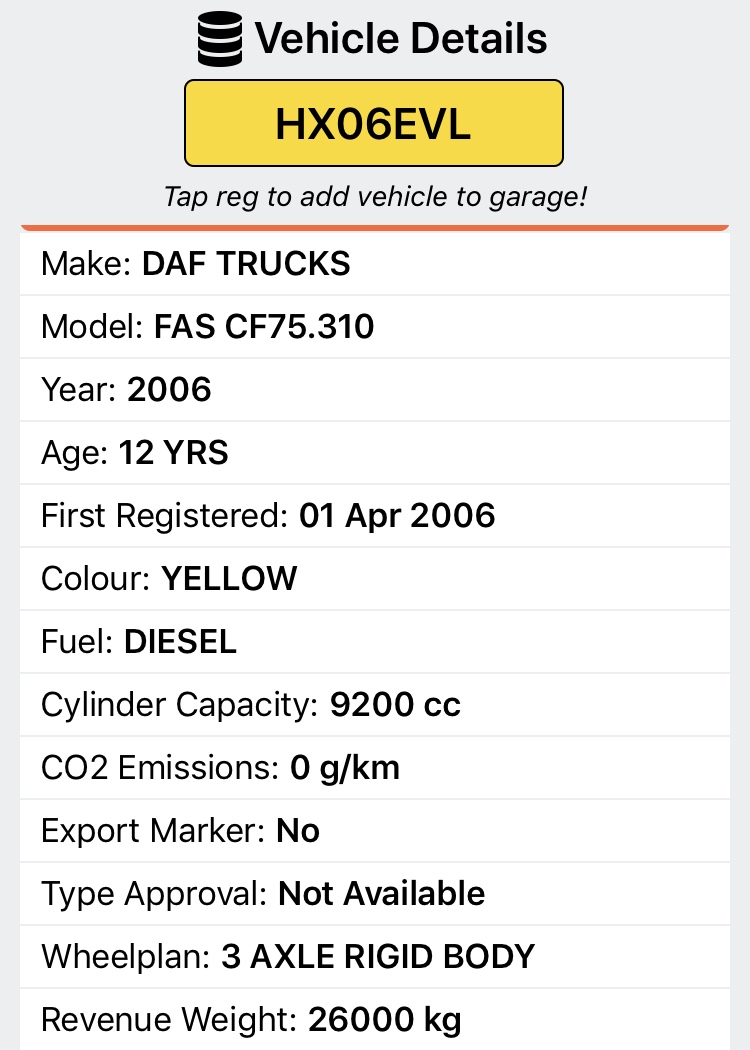The width and height of the screenshot is (750, 1050).
Task: Select the Revenue Weight 26000 kg row
Action: [x=375, y=1019]
